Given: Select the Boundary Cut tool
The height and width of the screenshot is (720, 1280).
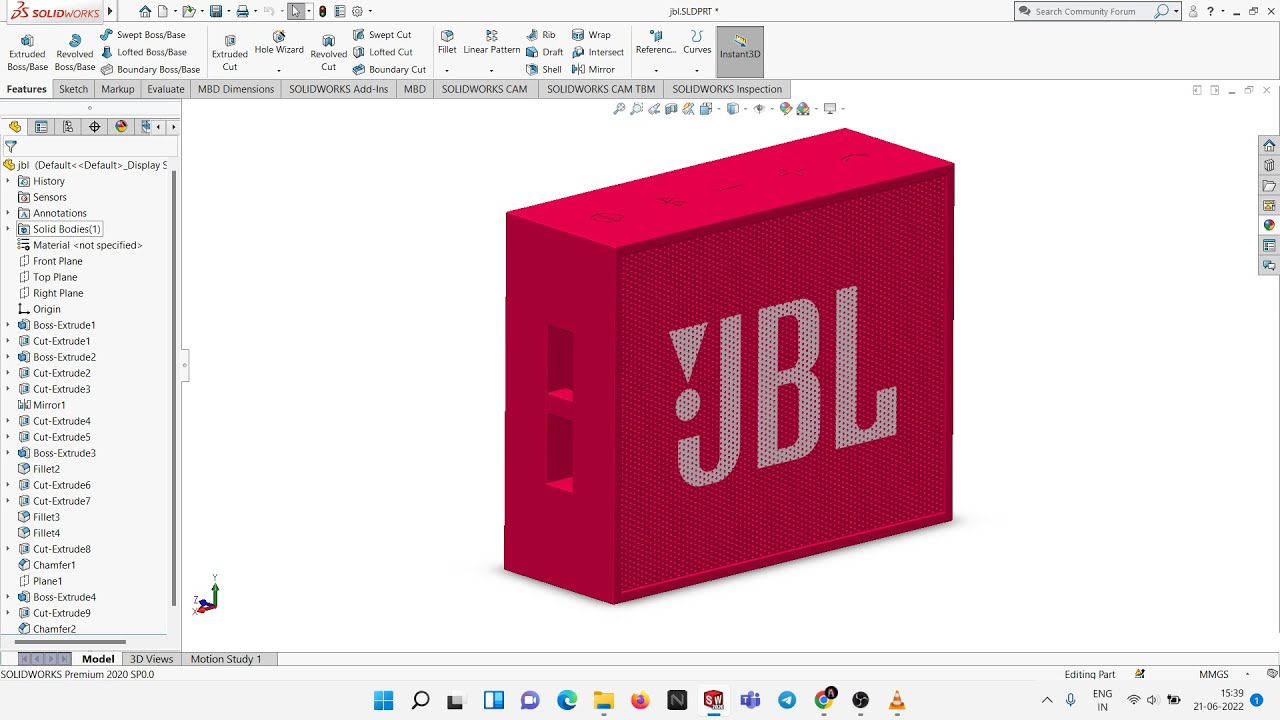Looking at the screenshot, I should click(389, 70).
